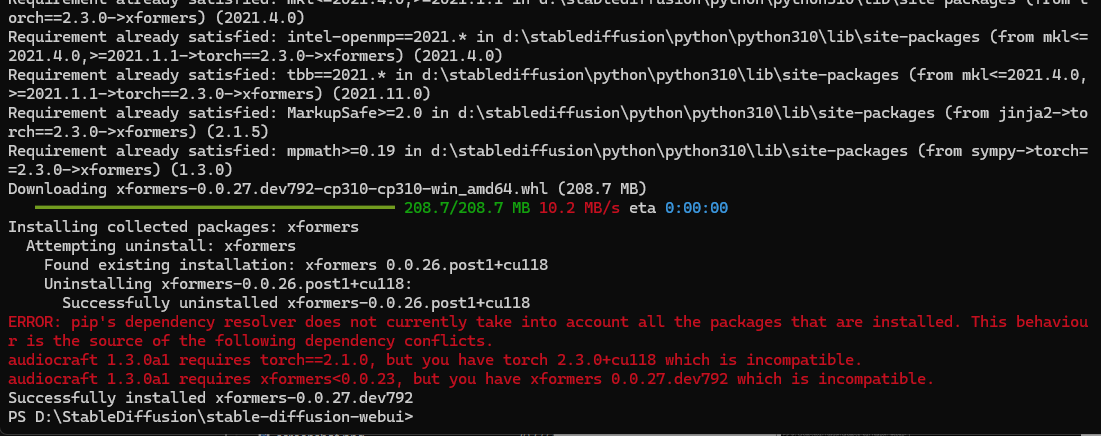This screenshot has width=1101, height=436.
Task: Click the 'Attempting uninstall: xformers' line
Action: point(161,246)
